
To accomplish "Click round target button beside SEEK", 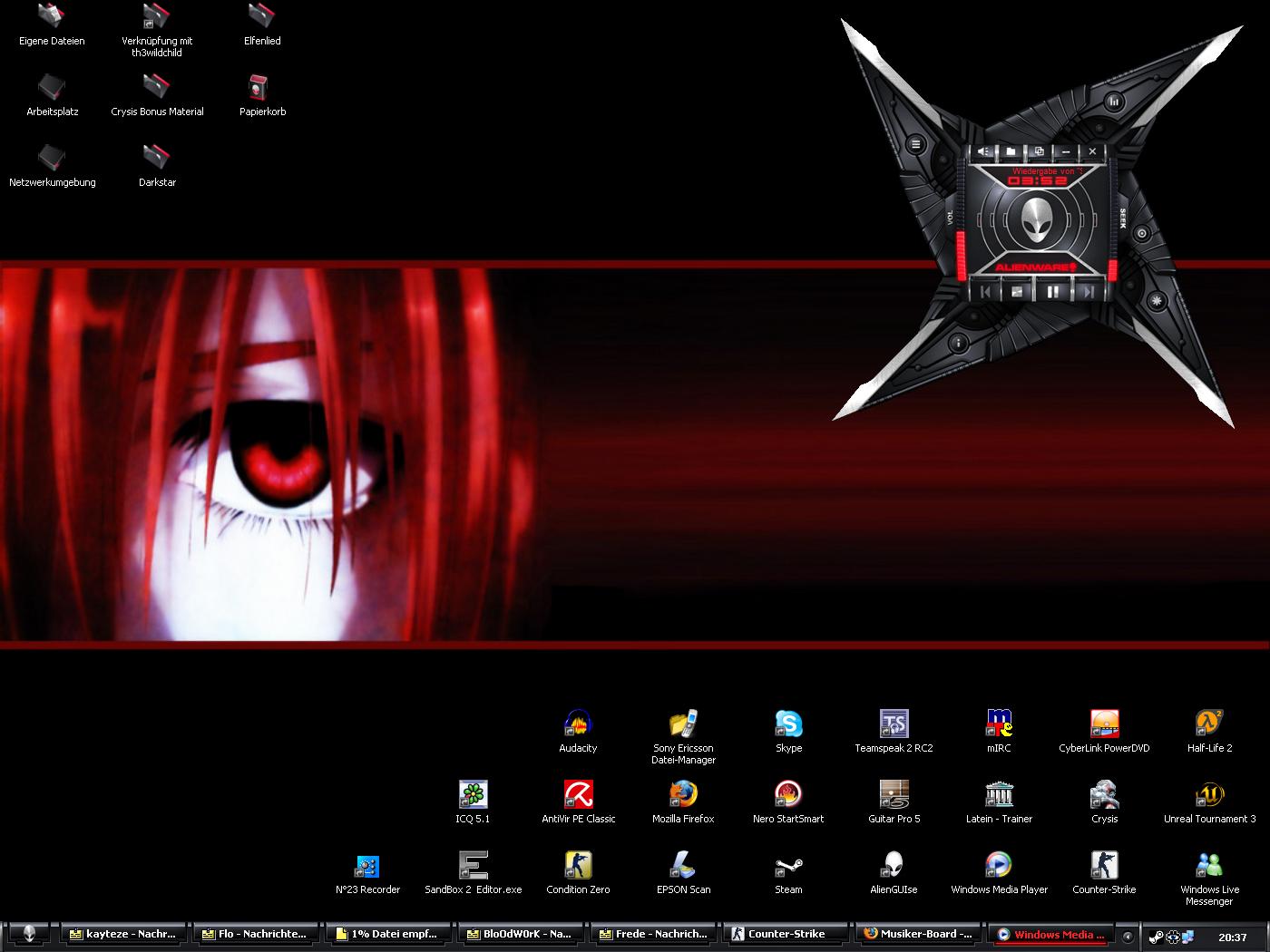I will (x=1141, y=234).
